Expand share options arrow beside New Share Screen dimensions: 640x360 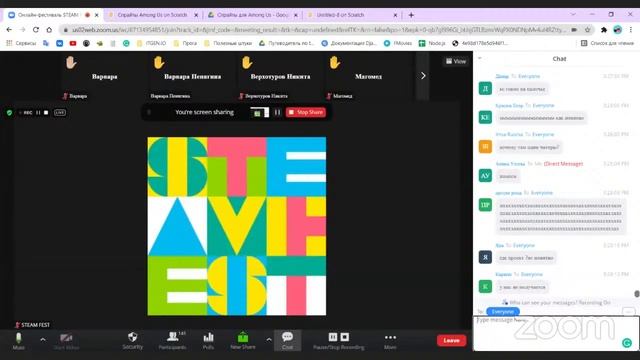tap(269, 339)
